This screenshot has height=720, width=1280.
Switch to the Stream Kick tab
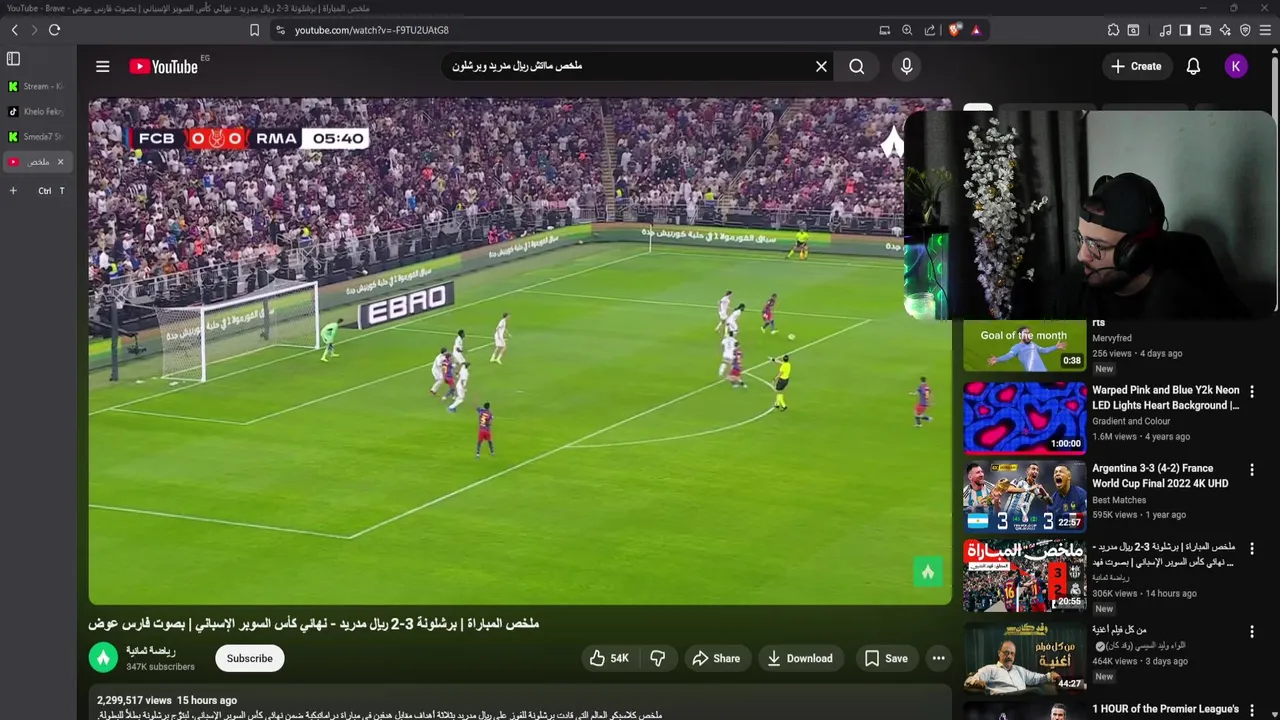(x=36, y=87)
